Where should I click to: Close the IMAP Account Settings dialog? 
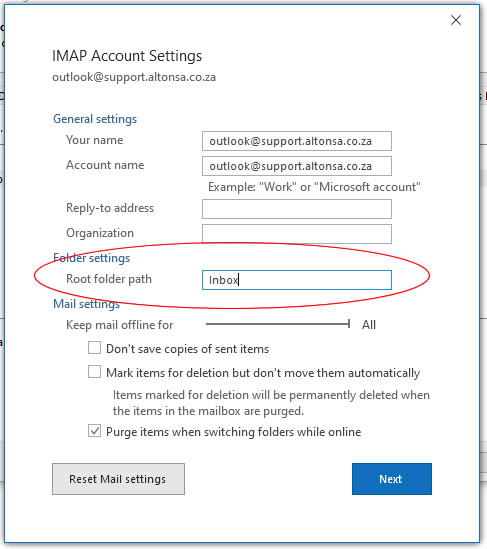coord(455,20)
